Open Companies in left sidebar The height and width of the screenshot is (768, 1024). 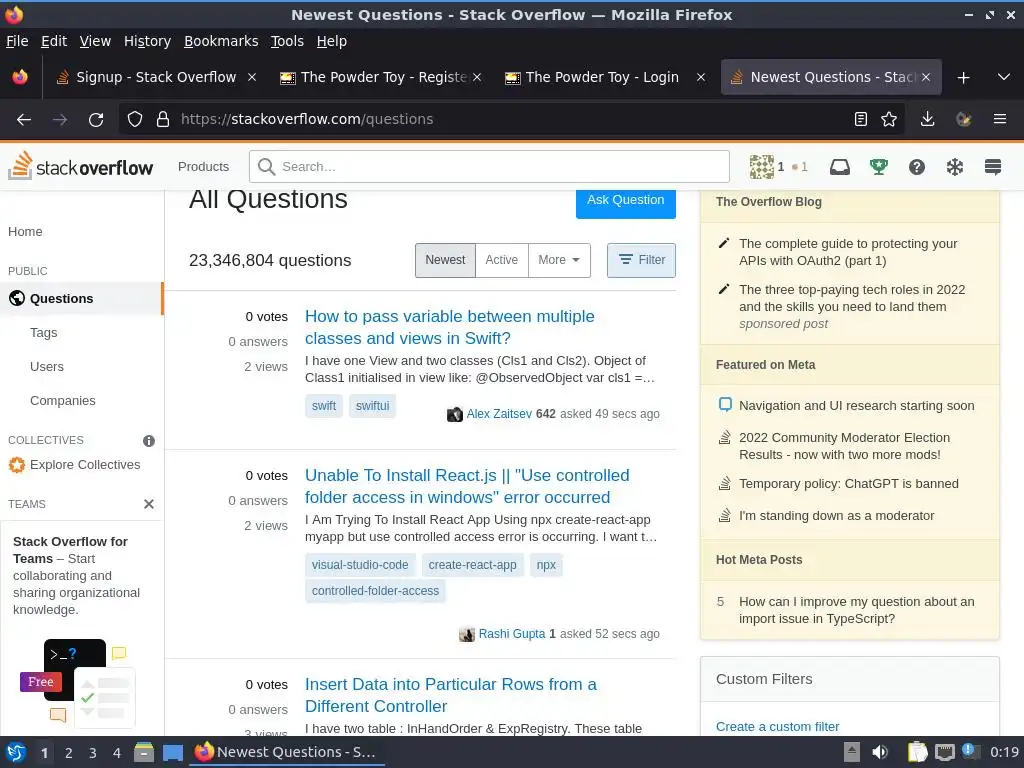click(x=63, y=401)
